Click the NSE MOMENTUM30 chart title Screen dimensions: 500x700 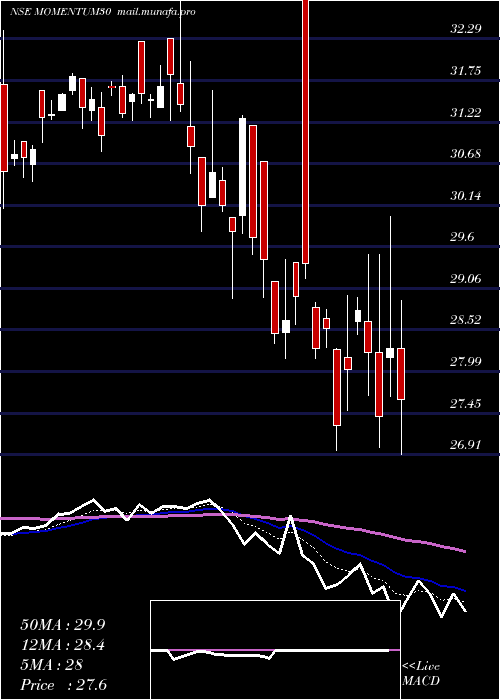pos(61,12)
